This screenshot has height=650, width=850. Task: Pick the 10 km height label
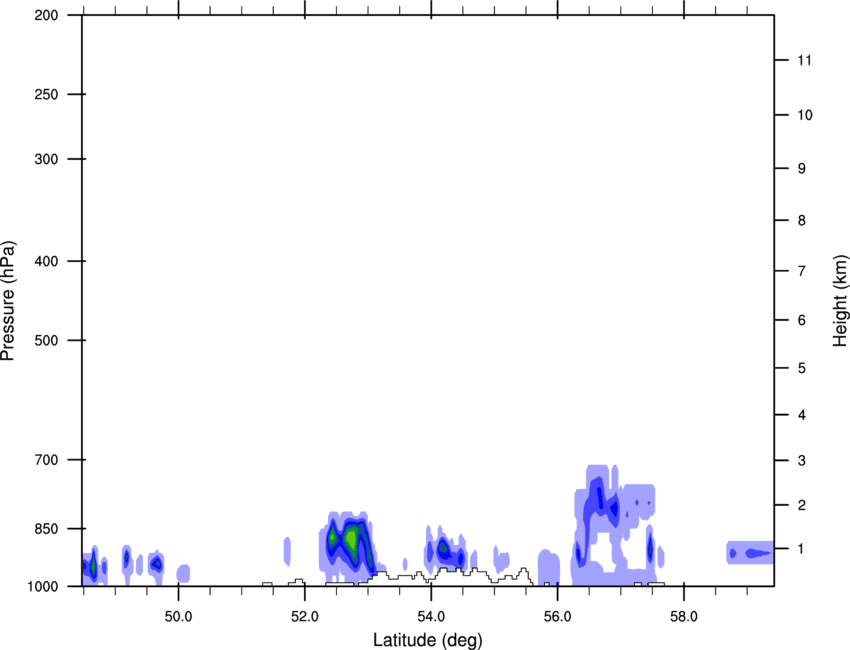coord(805,115)
